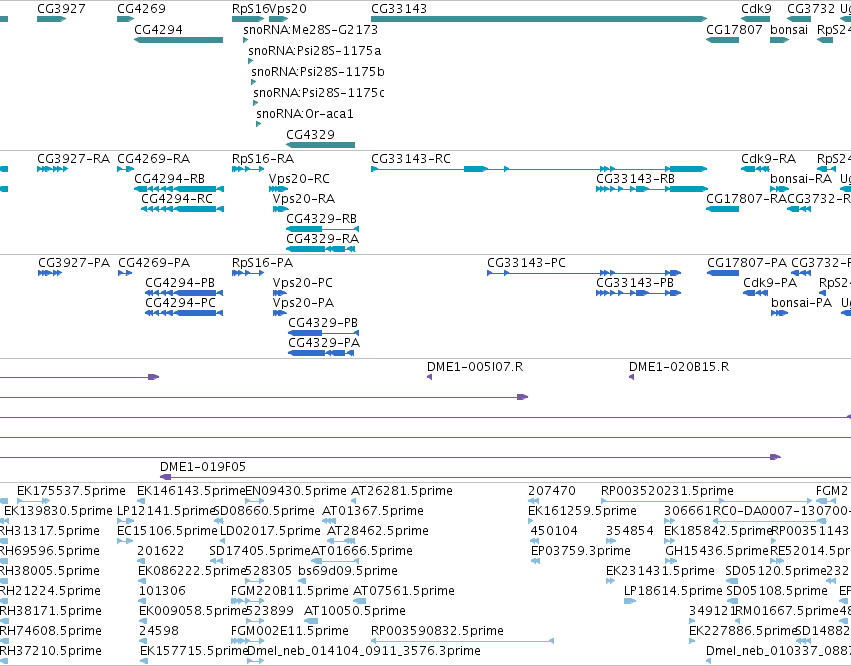Select the CG33143-RB transcript label

click(x=636, y=179)
